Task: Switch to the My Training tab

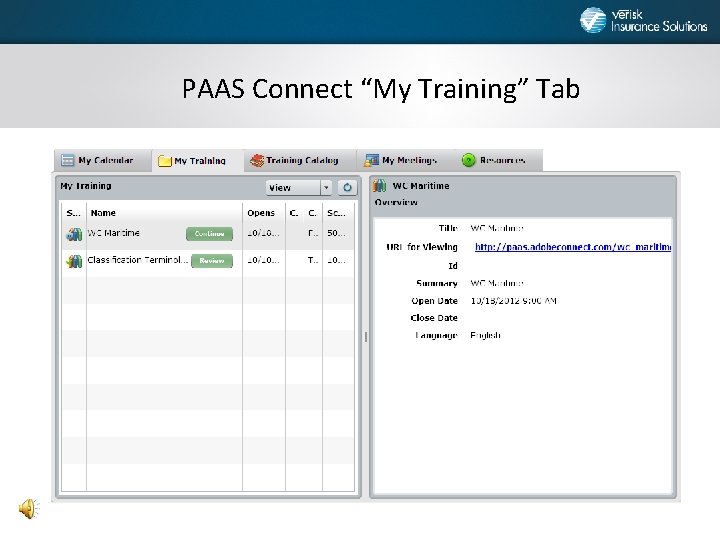Action: click(197, 161)
